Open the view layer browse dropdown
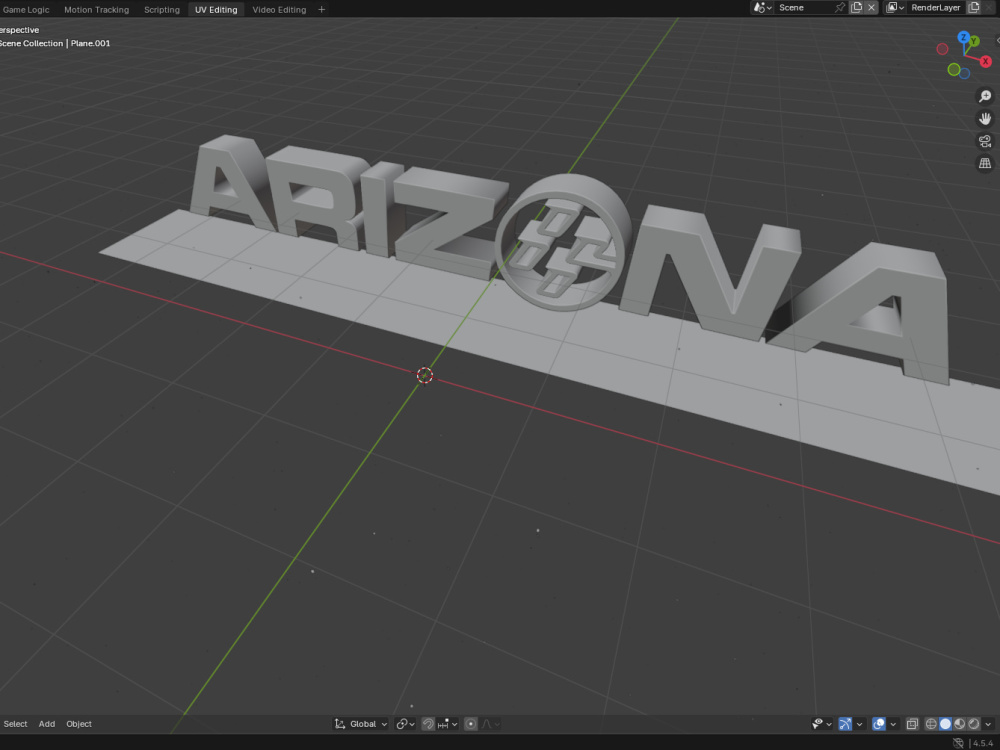1000x750 pixels. 895,8
